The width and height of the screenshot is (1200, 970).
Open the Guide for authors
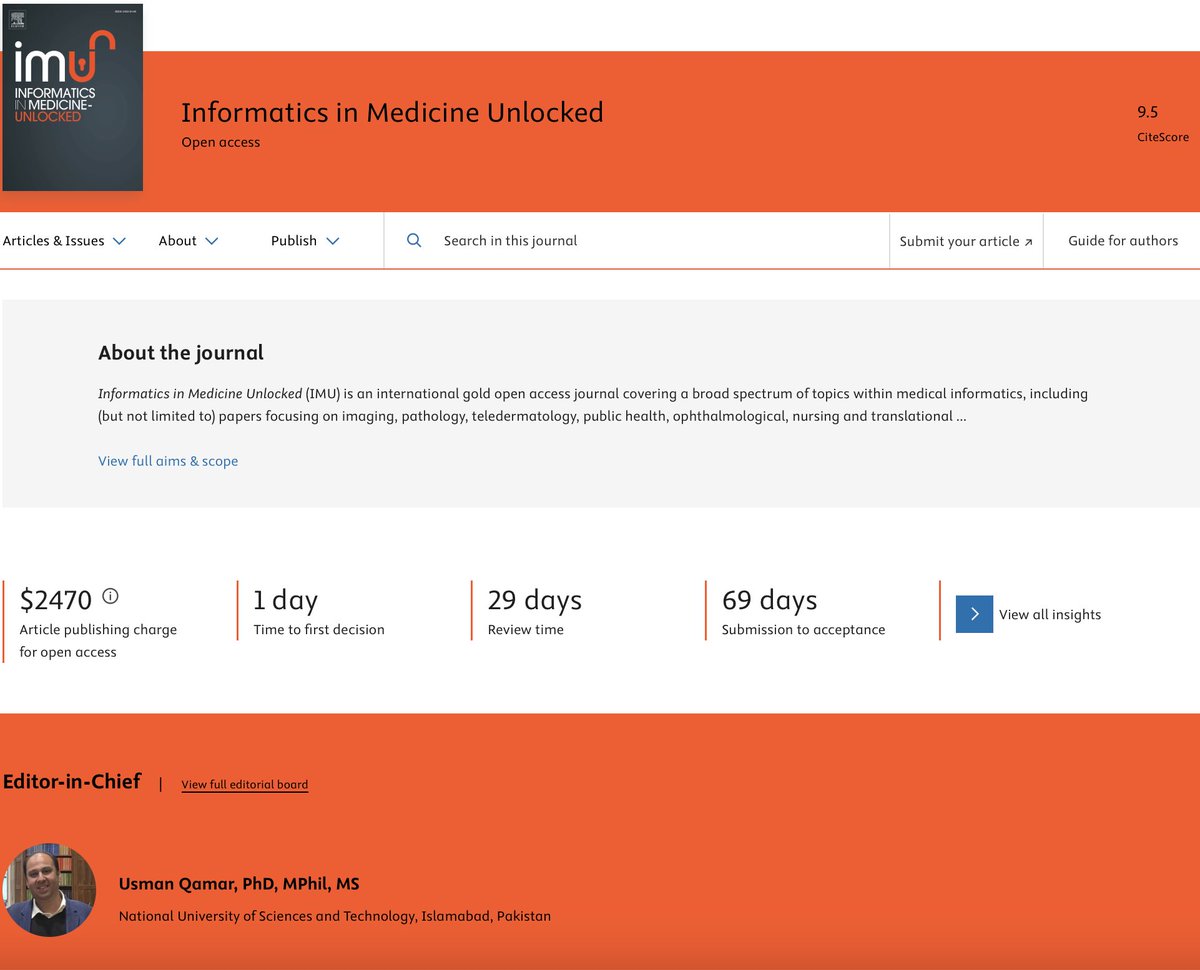[1123, 241]
